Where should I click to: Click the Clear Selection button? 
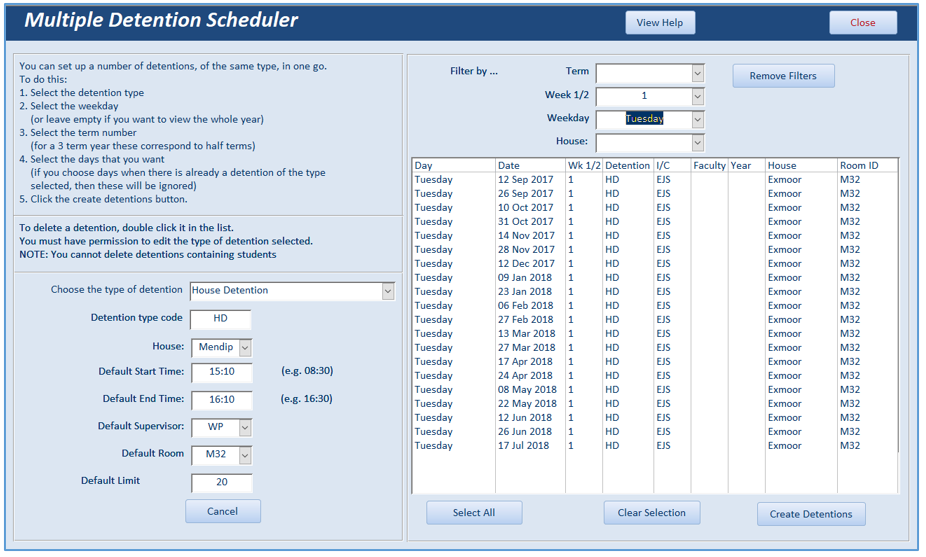click(x=651, y=513)
